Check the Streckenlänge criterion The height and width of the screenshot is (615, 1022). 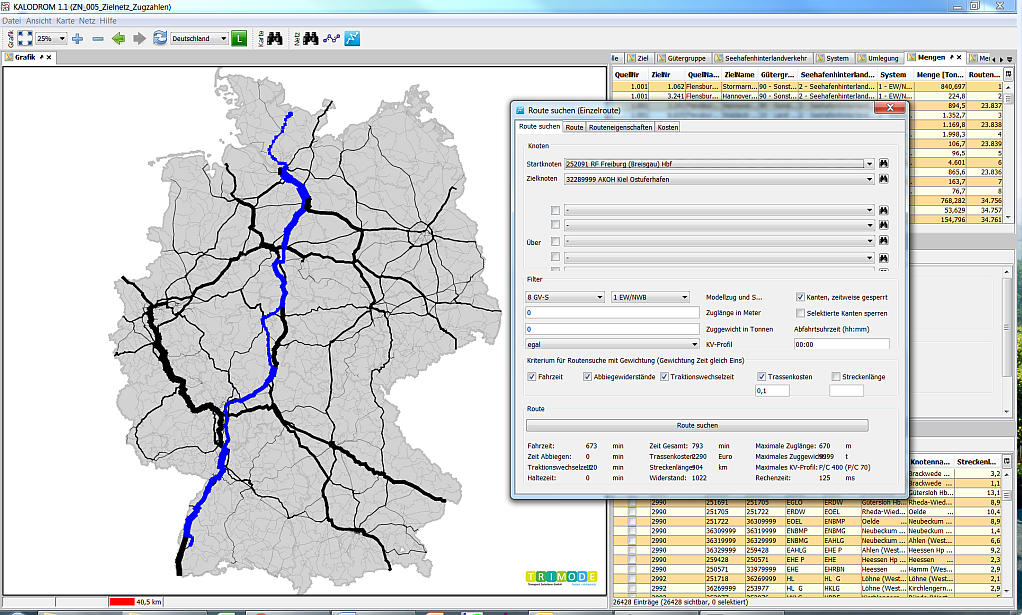pos(836,377)
